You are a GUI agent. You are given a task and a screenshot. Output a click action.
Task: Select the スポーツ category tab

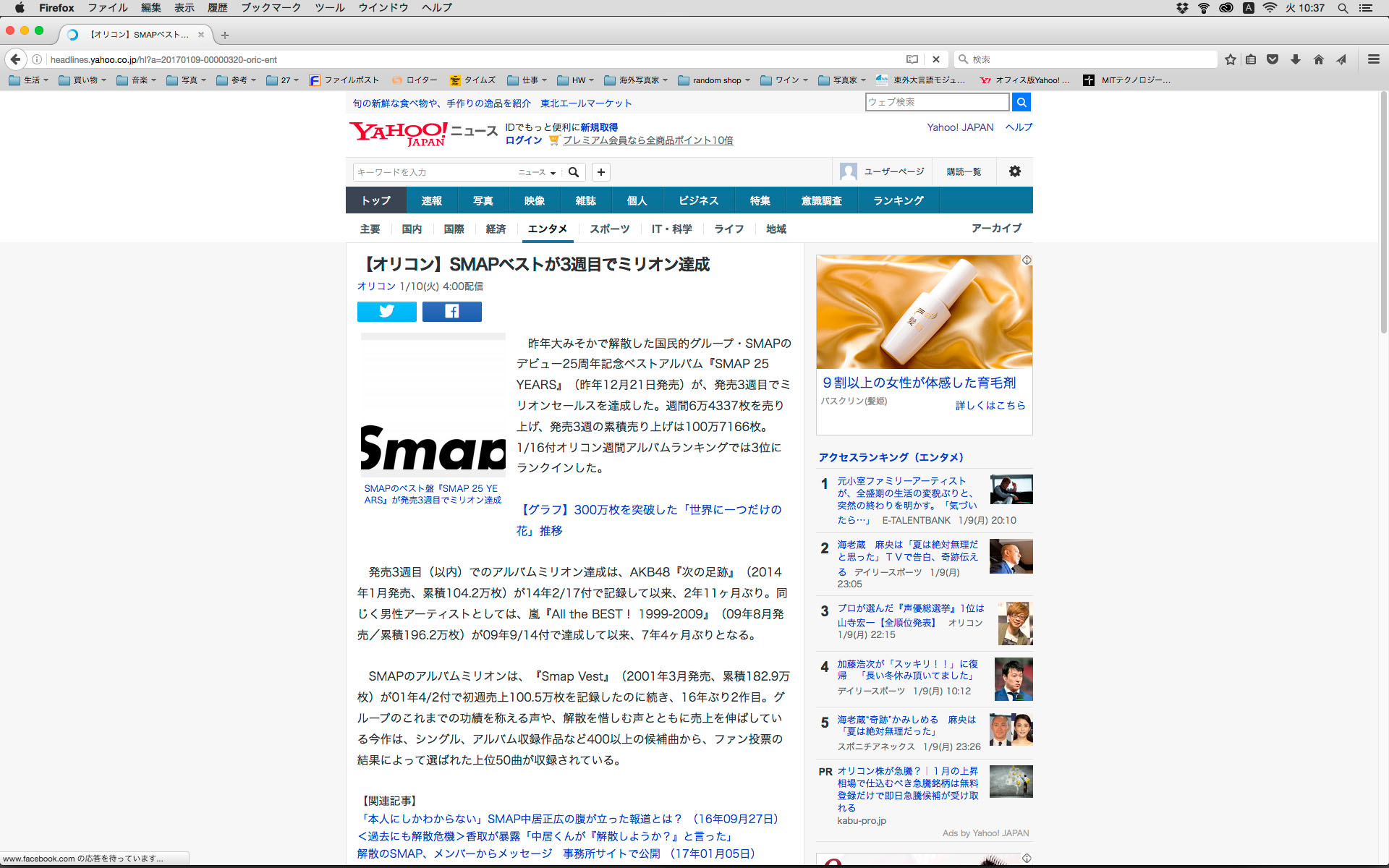[609, 229]
